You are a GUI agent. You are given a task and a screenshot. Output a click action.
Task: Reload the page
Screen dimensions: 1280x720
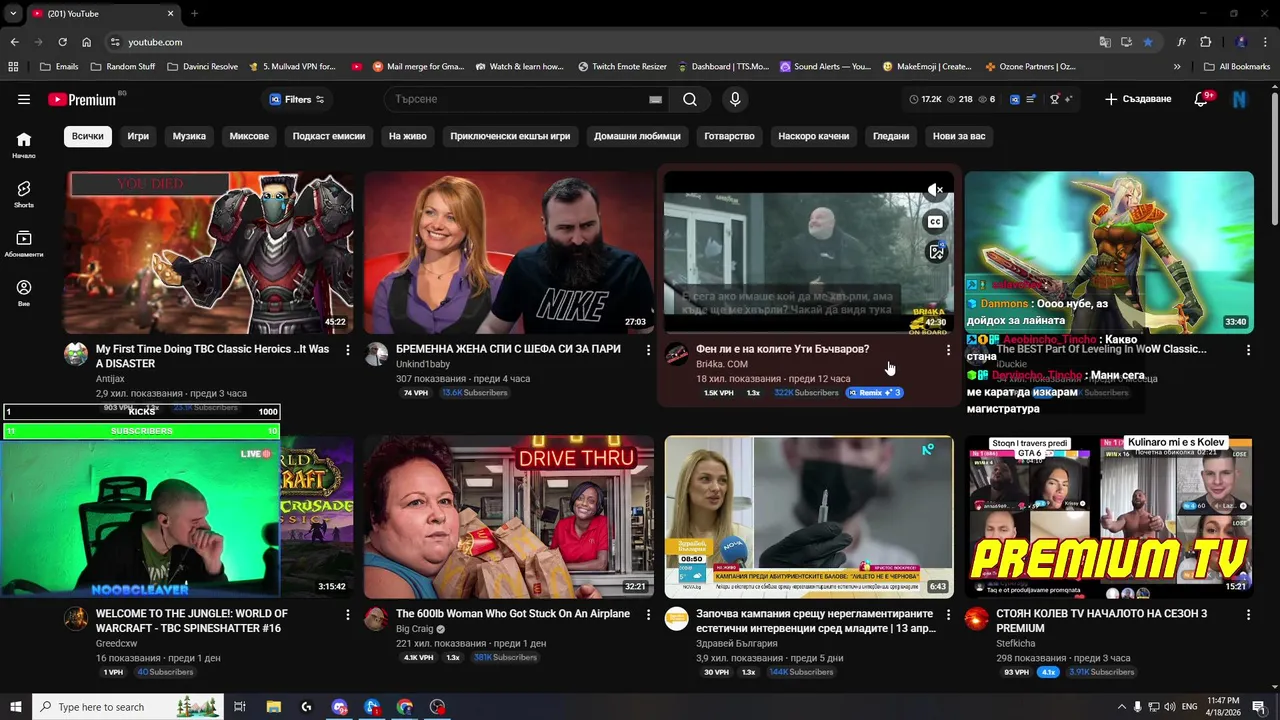pos(62,42)
